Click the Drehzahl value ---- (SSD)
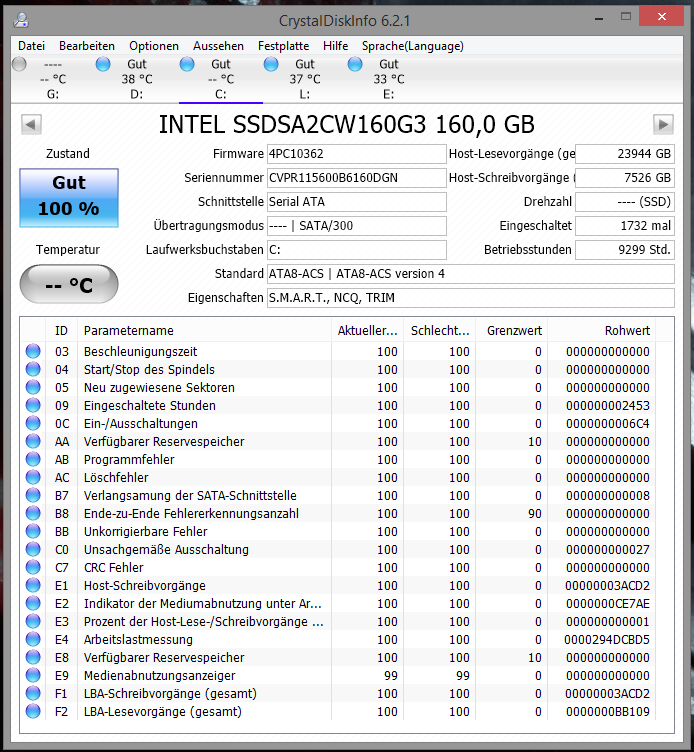The image size is (694, 752). pyautogui.click(x=625, y=202)
